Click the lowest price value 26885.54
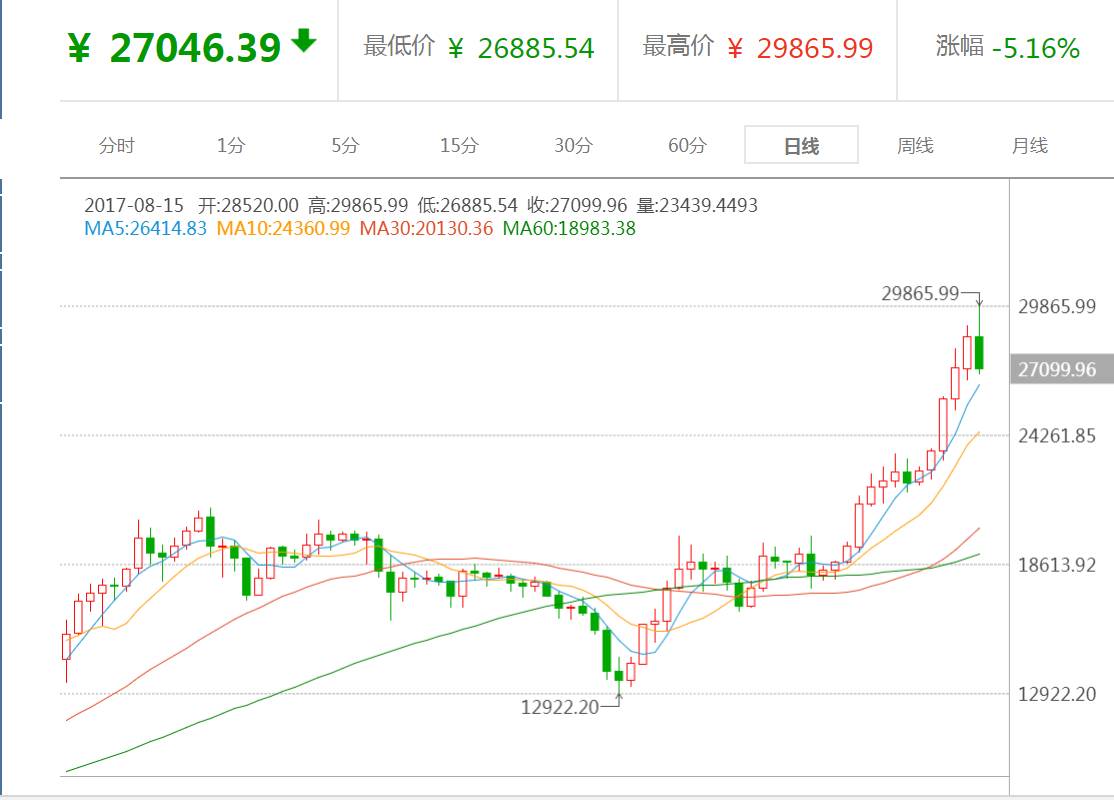1114x800 pixels. [x=536, y=48]
